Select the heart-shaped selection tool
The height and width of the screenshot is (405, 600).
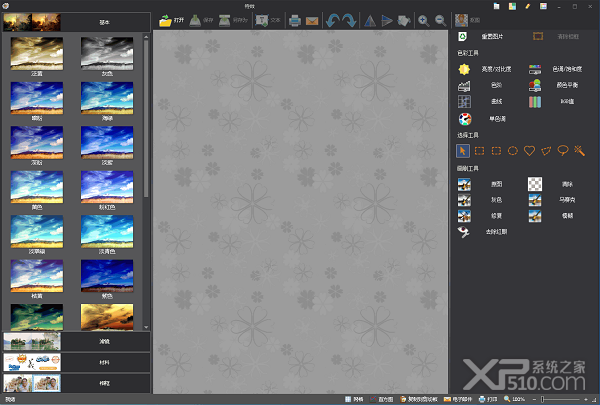[529, 151]
